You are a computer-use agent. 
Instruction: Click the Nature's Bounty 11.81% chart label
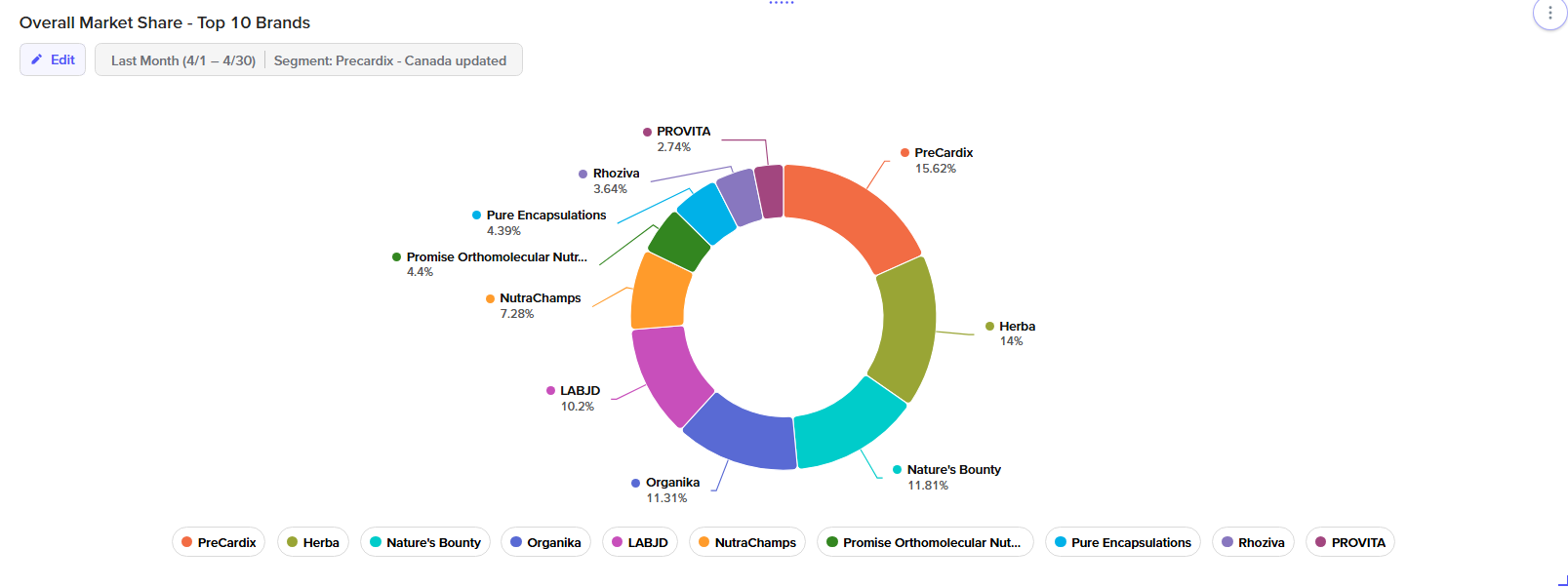pyautogui.click(x=946, y=477)
